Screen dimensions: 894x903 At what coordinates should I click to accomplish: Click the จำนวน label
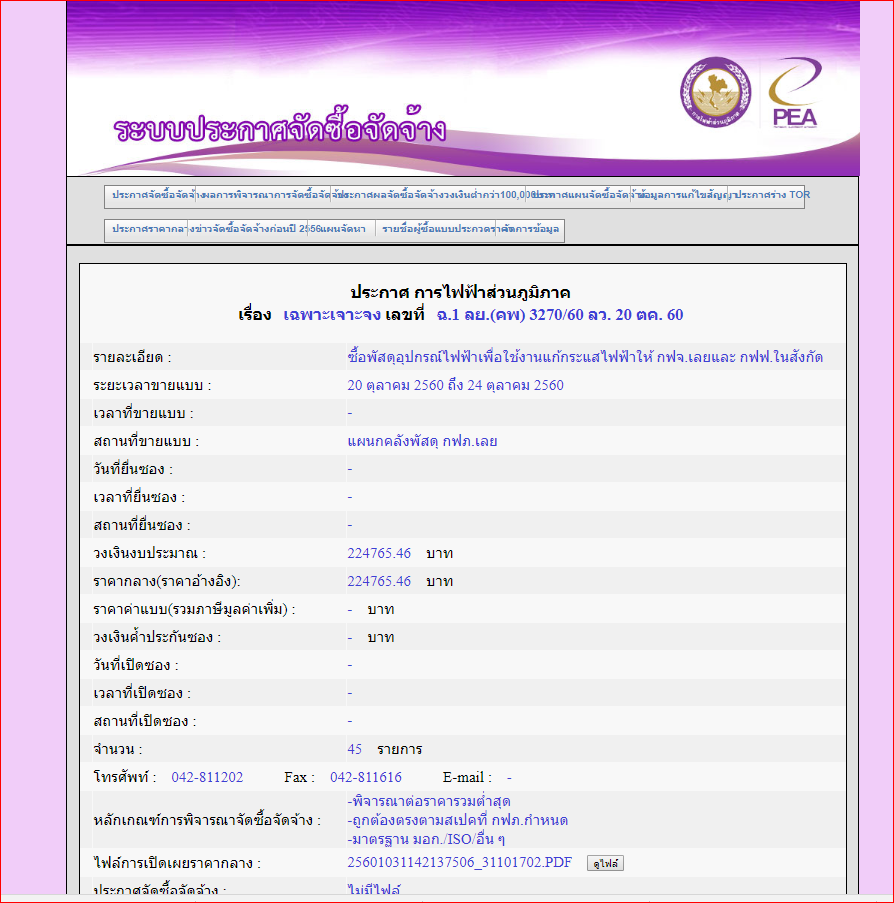[x=118, y=750]
